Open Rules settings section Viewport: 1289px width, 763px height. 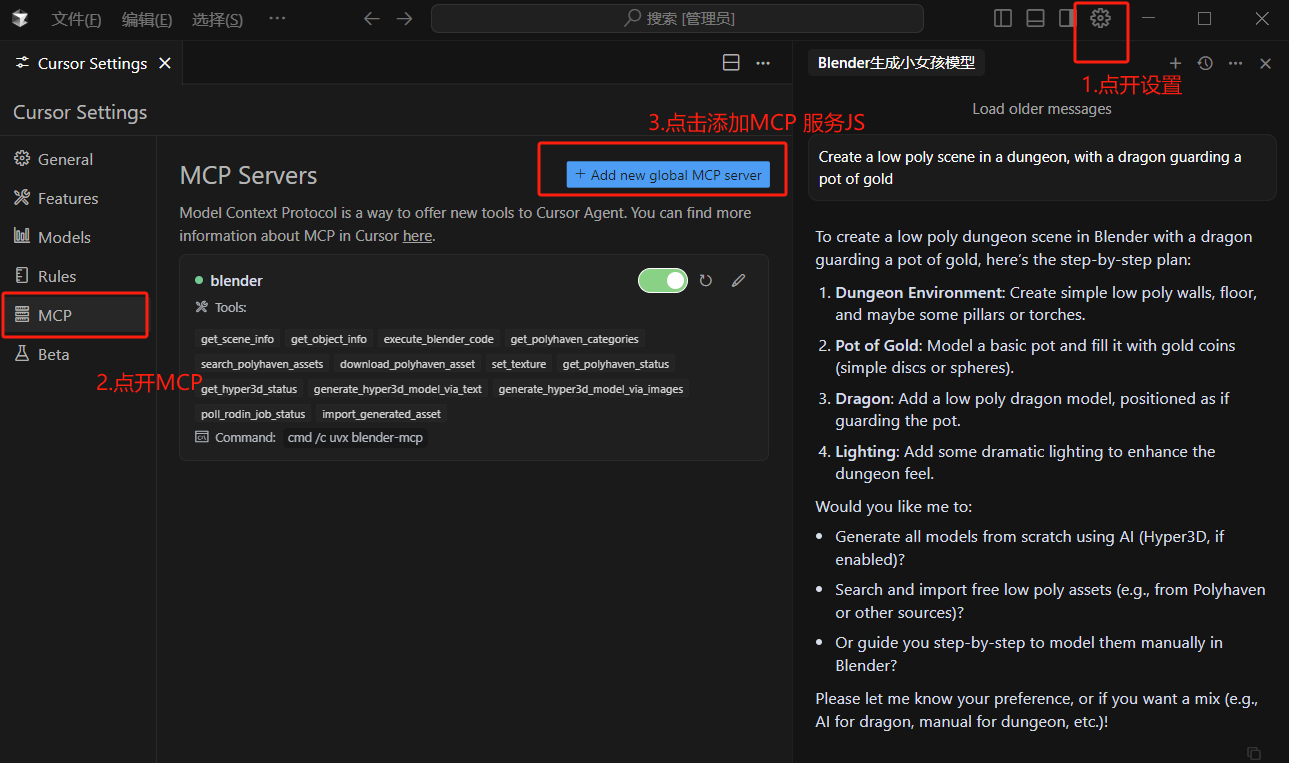coord(57,276)
